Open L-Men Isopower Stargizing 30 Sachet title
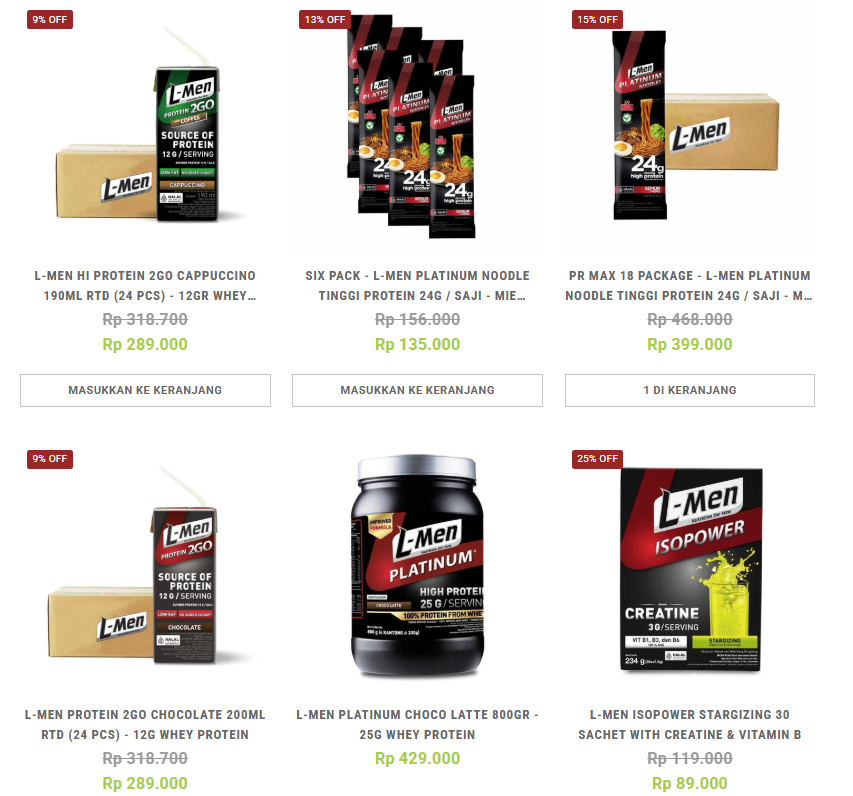This screenshot has height=796, width=853. (x=690, y=725)
